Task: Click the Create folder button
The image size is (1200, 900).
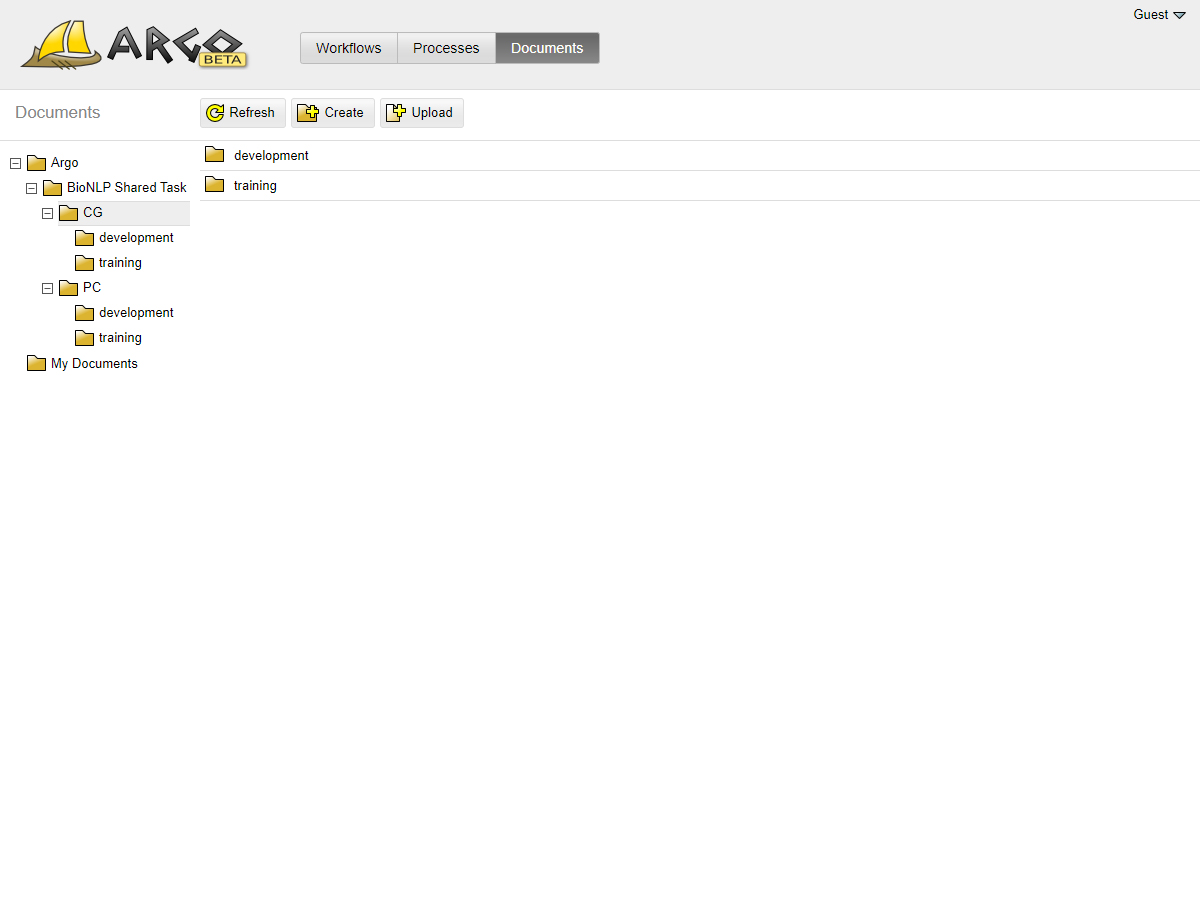Action: coord(333,113)
